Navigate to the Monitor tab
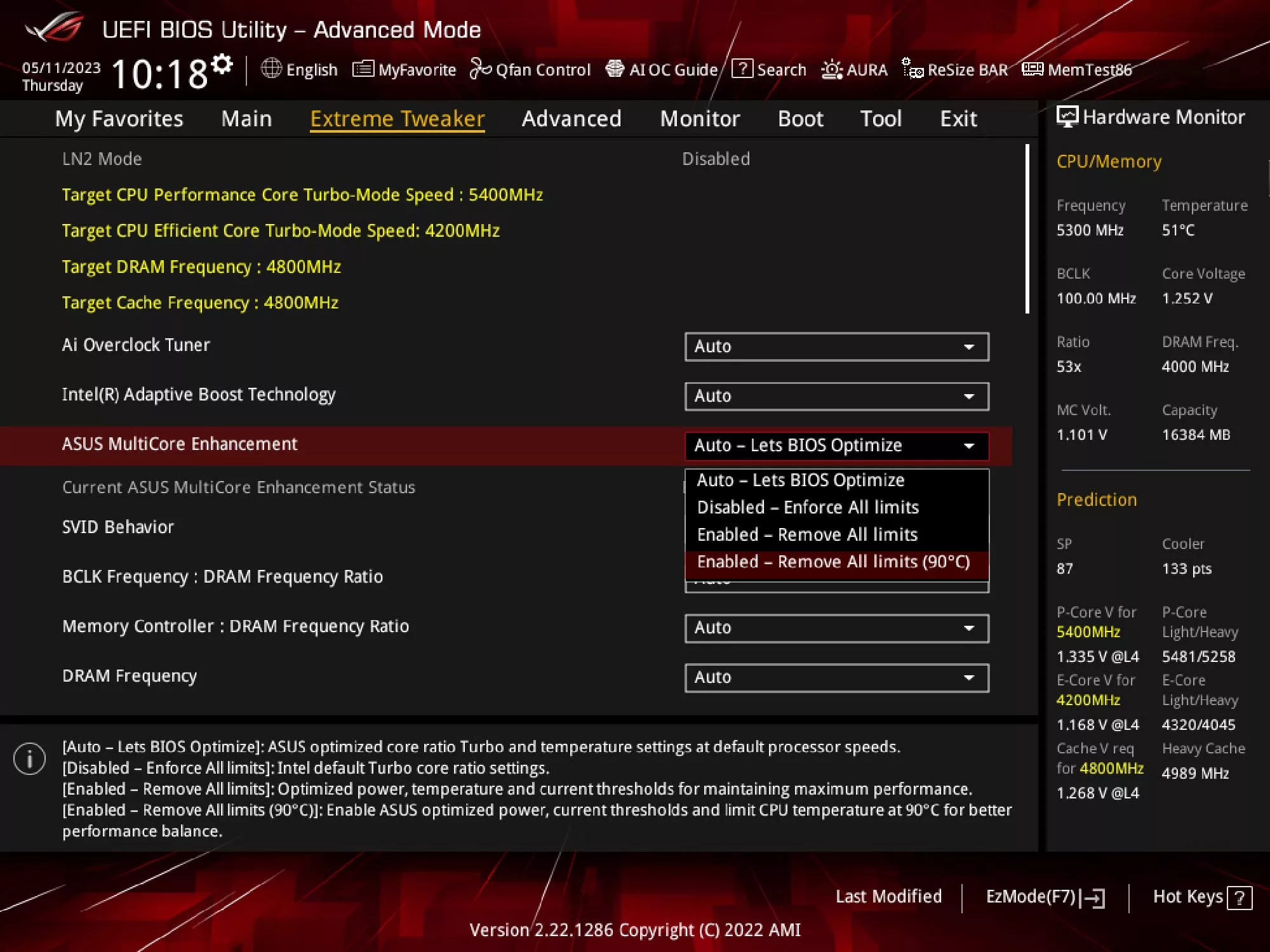 (x=699, y=118)
